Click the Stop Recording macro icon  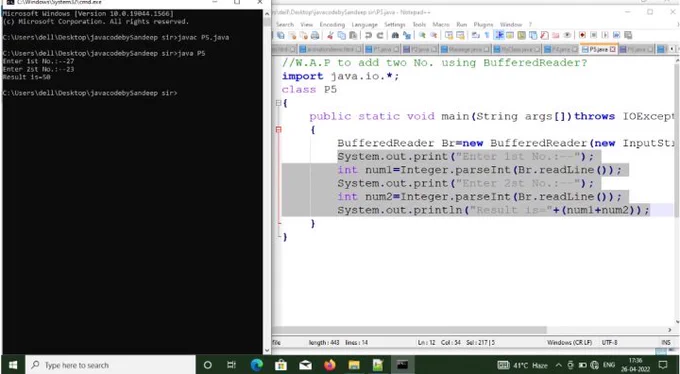coord(594,35)
